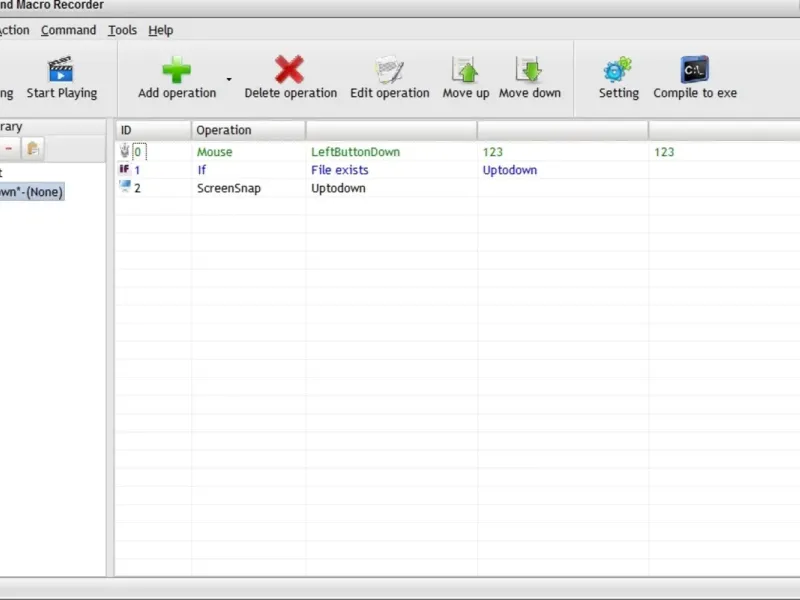Click the Compile to exe console icon
Screen dimensions: 800x600
pos(694,69)
